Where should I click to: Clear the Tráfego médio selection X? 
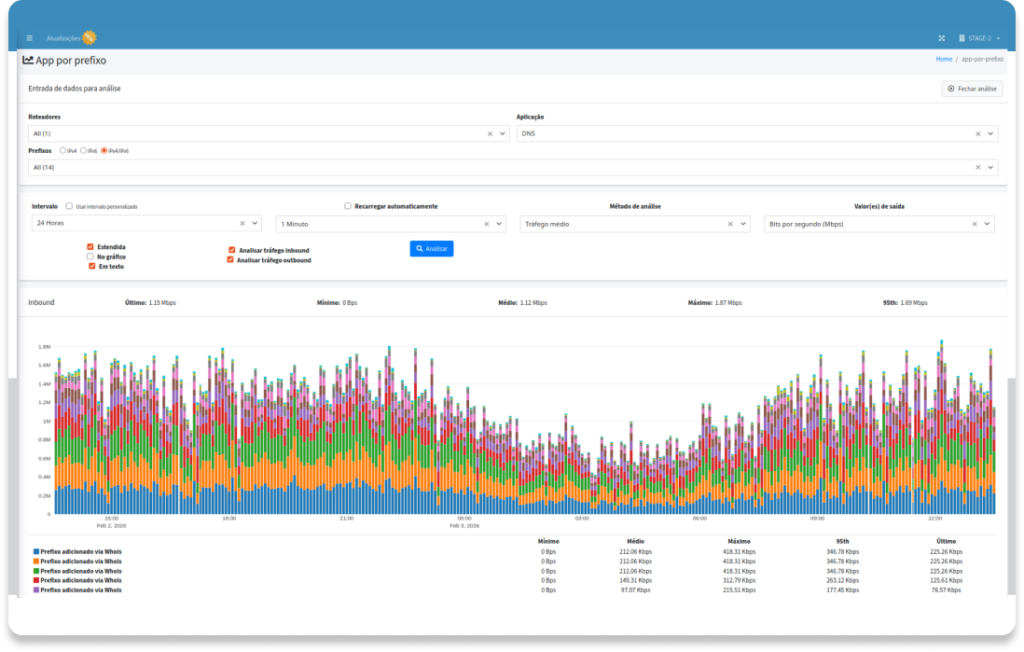point(730,224)
